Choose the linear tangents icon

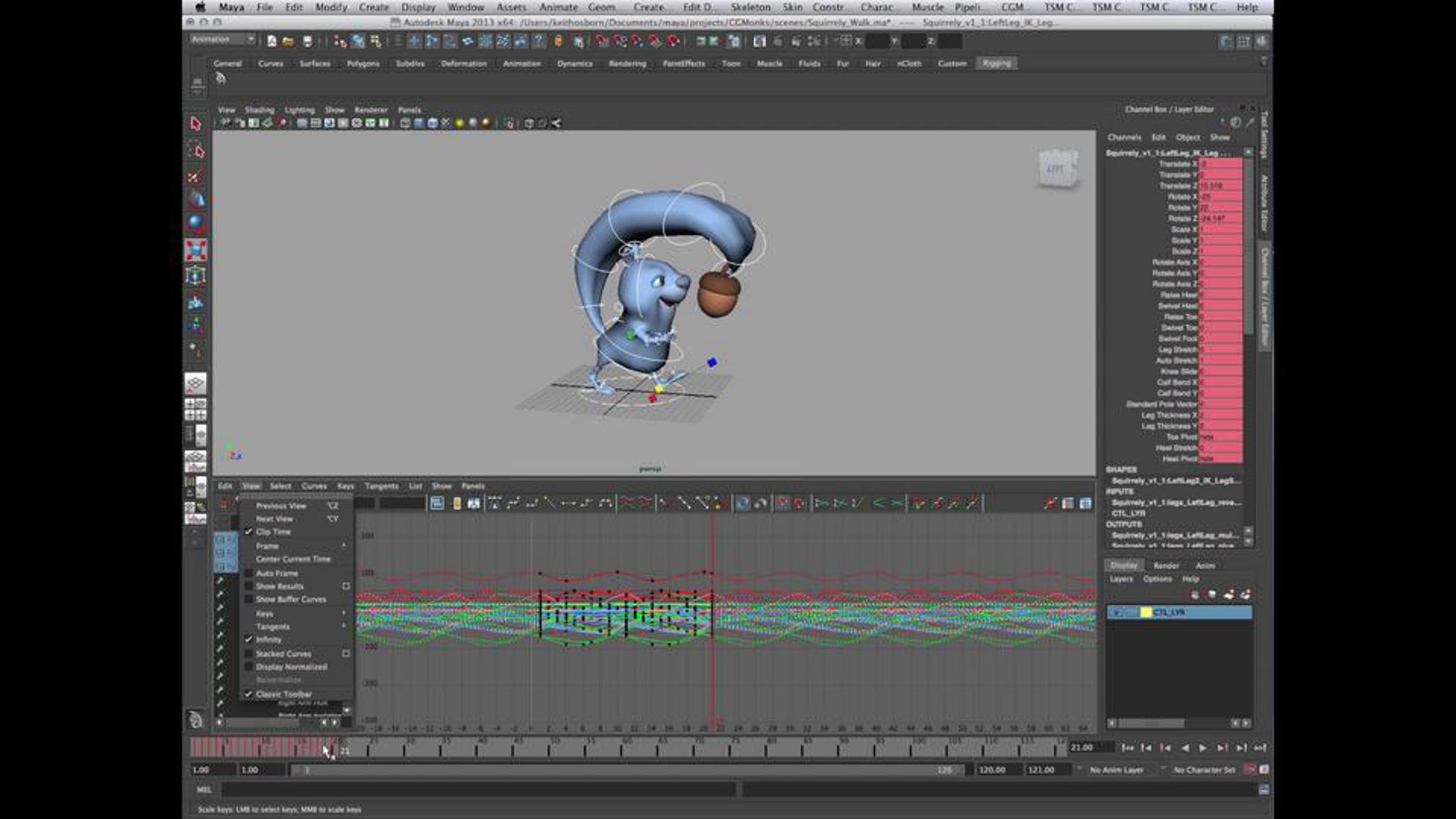coord(550,503)
